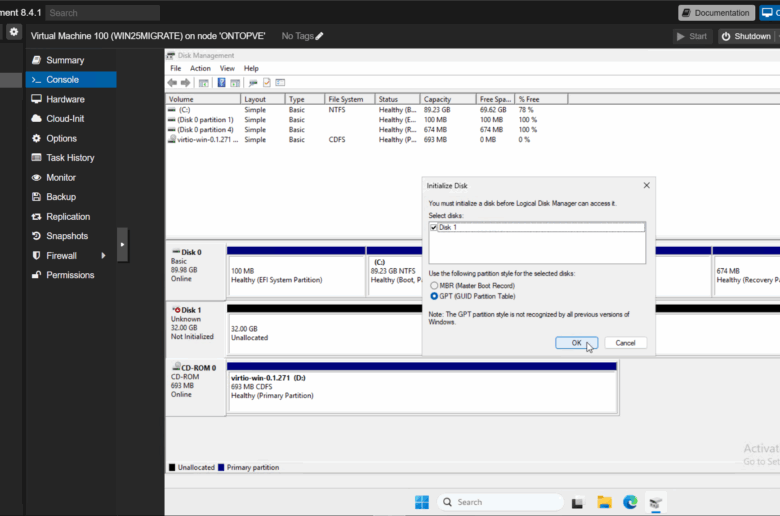This screenshot has height=516, width=780.
Task: Click the checkmark Properties toolbar icon
Action: pyautogui.click(x=267, y=83)
